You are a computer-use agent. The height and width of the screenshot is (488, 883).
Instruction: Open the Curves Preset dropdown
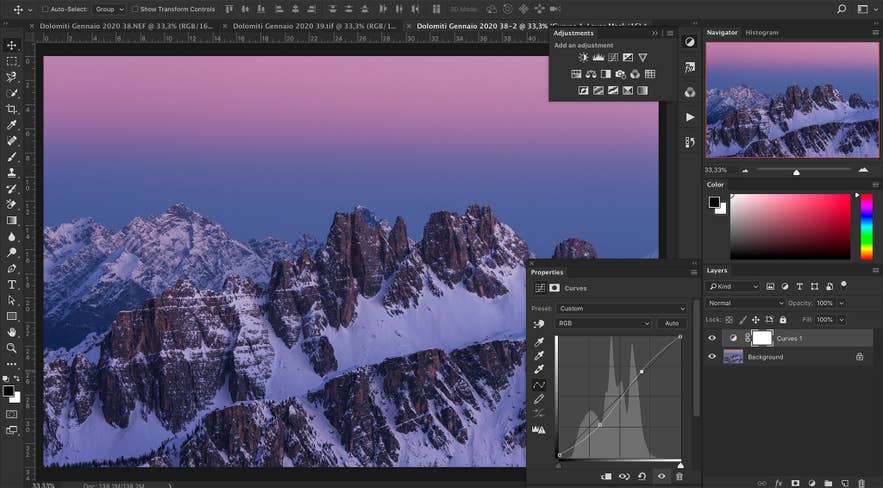tap(622, 308)
